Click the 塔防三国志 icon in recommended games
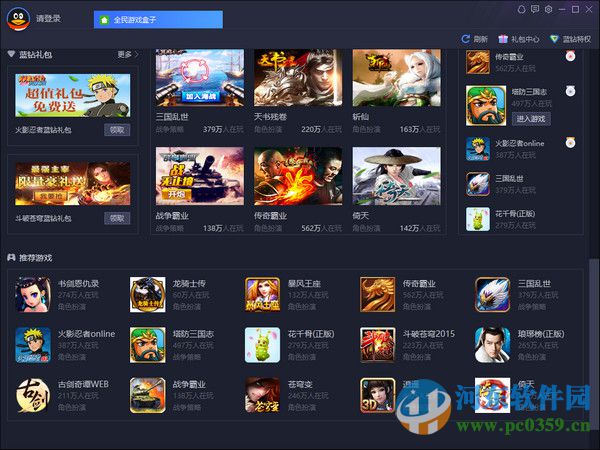This screenshot has width=600, height=450. pos(148,345)
